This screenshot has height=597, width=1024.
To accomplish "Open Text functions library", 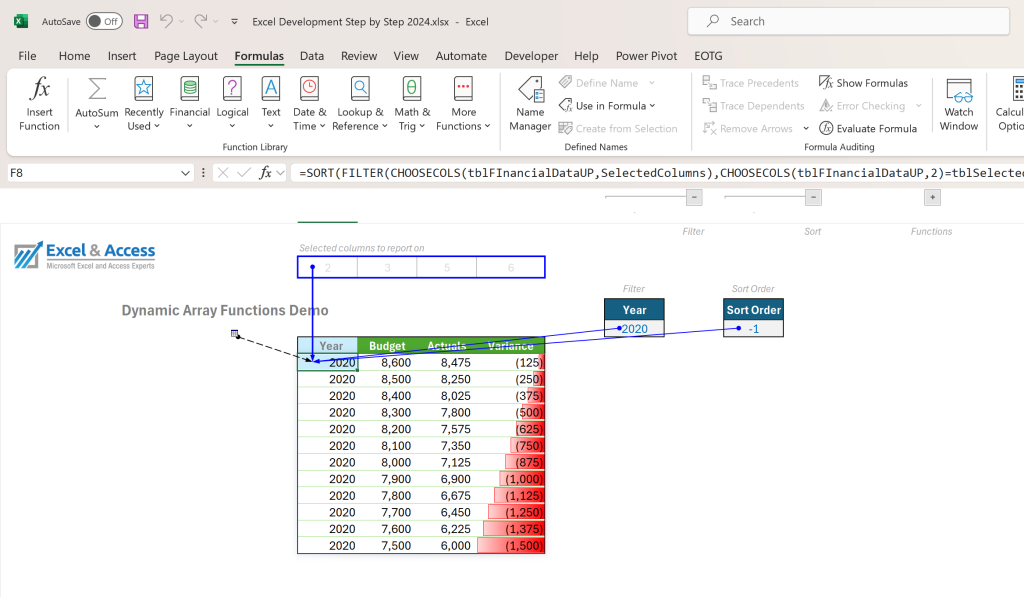I will [270, 105].
